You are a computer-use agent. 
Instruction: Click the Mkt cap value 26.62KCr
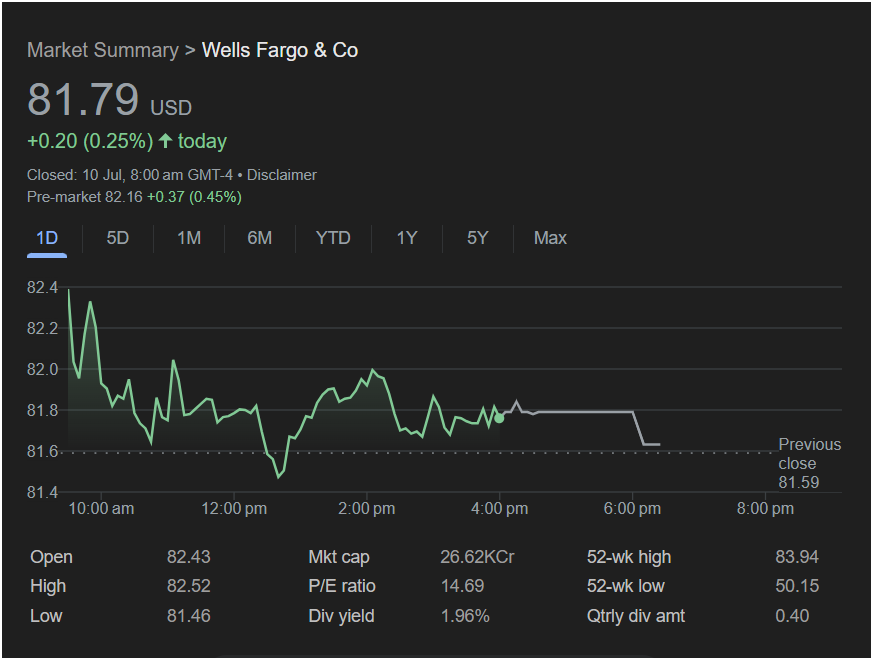[x=477, y=557]
